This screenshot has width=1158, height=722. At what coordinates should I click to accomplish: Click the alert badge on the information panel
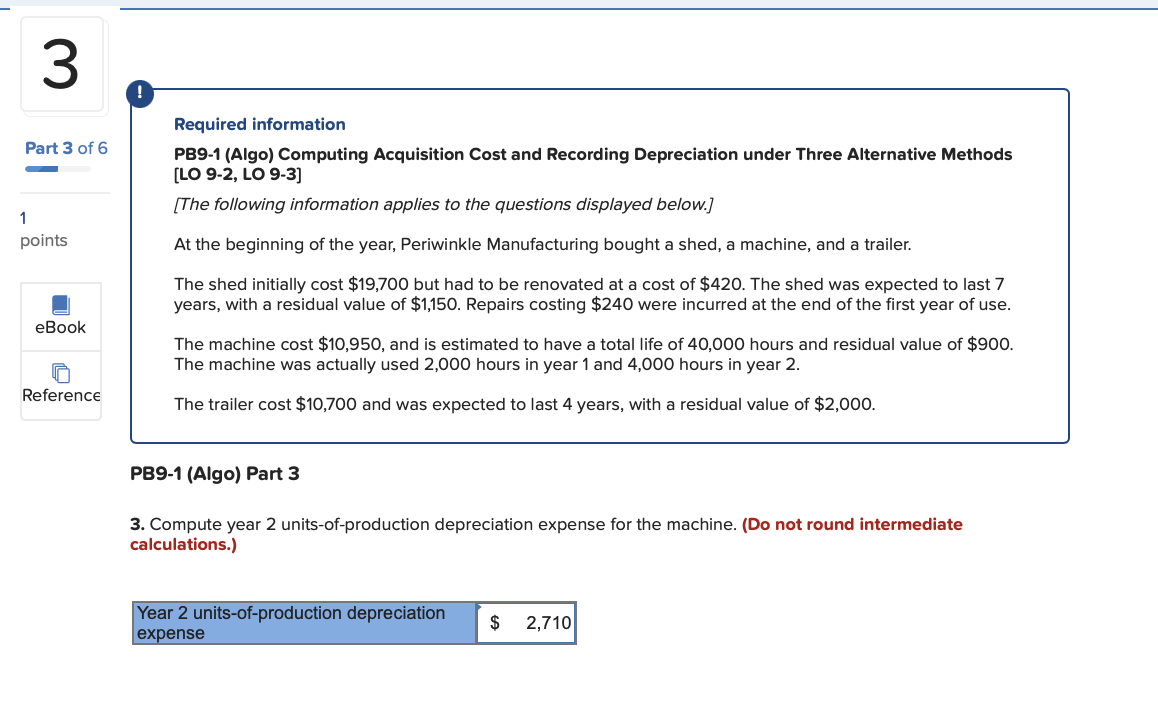click(x=139, y=93)
